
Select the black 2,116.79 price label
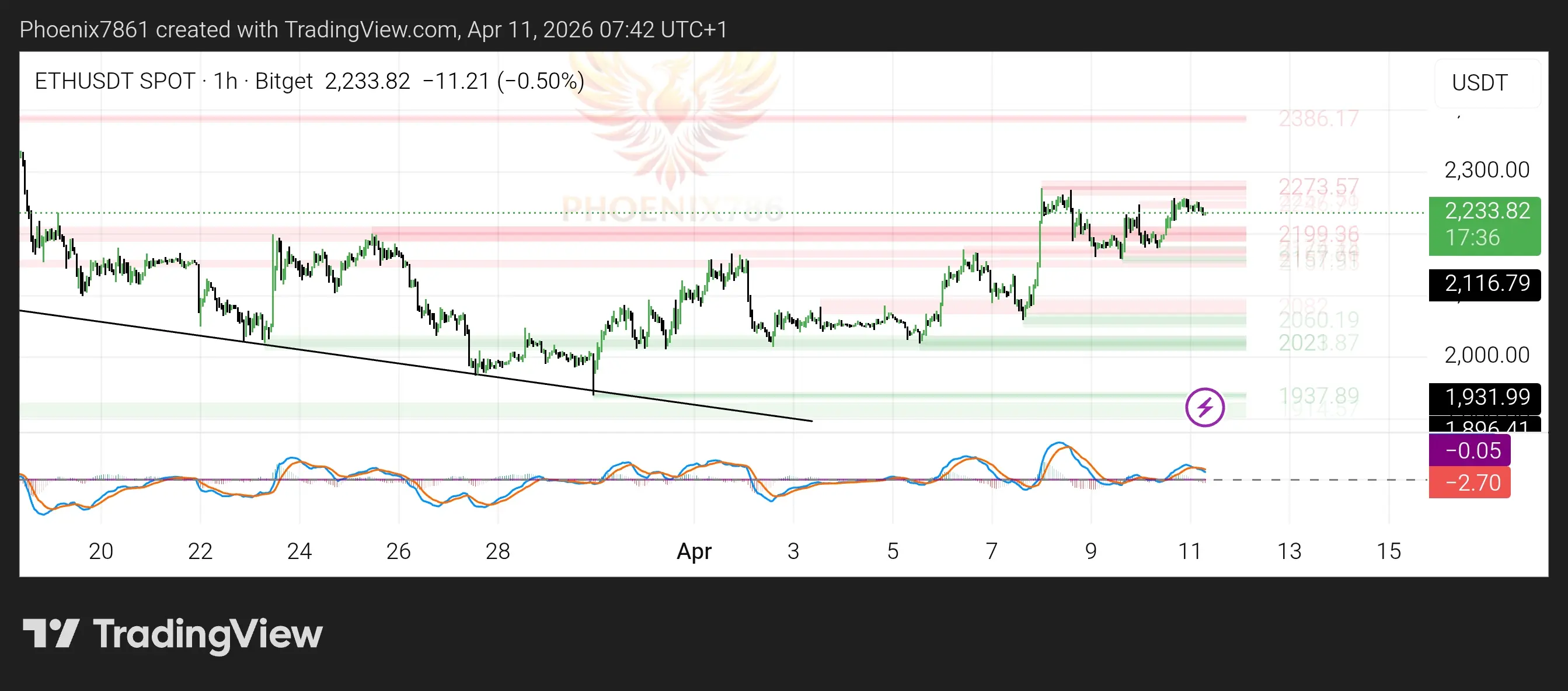[x=1484, y=284]
